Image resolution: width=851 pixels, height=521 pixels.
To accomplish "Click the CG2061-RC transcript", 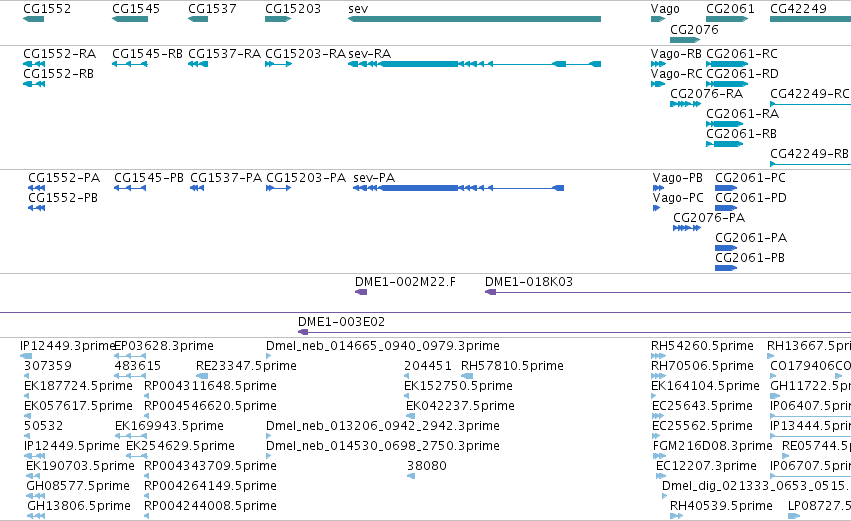I will [x=727, y=64].
